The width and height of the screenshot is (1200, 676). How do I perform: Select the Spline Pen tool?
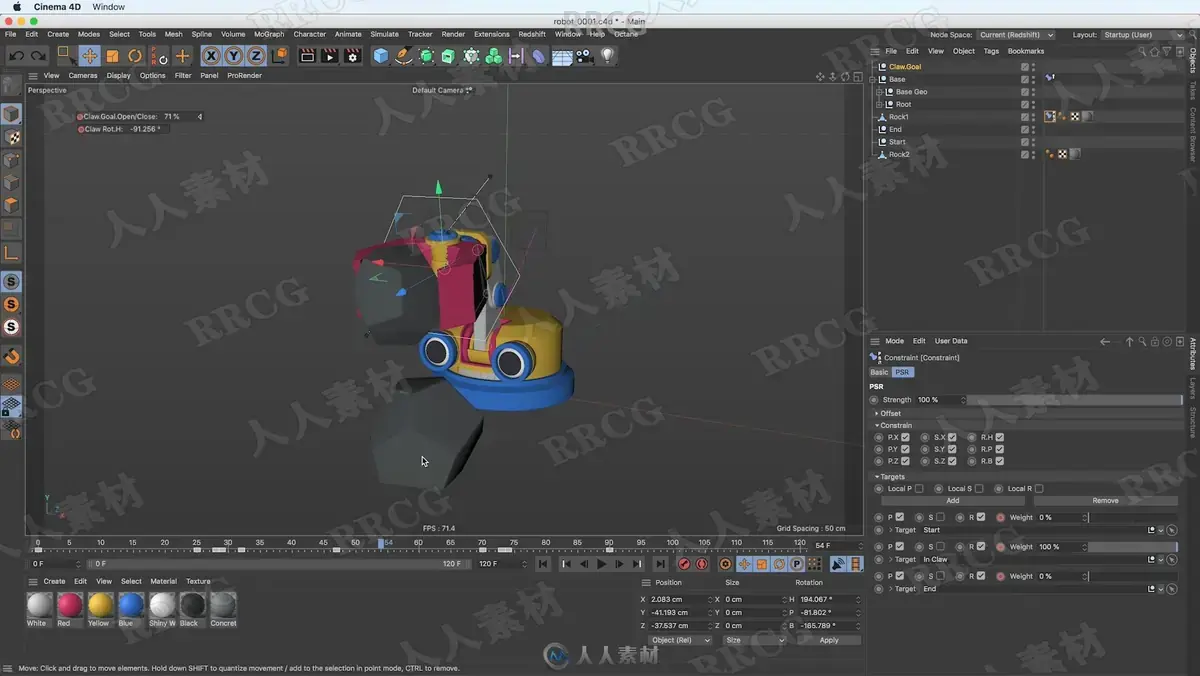[403, 56]
